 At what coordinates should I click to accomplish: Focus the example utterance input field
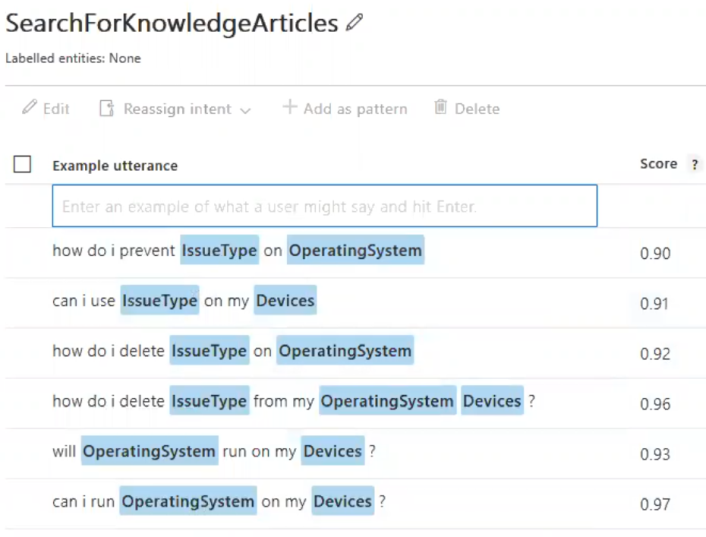(324, 207)
